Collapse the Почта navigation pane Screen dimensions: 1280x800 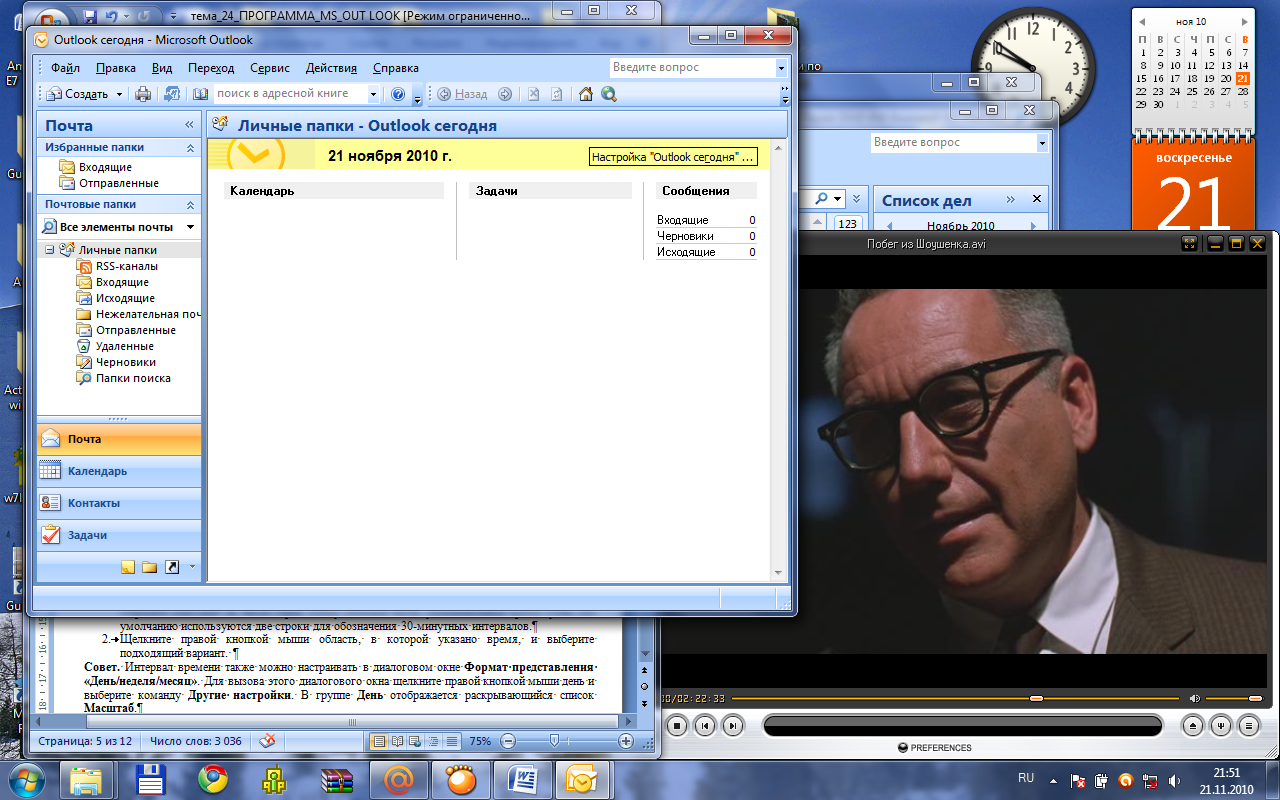pyautogui.click(x=189, y=125)
